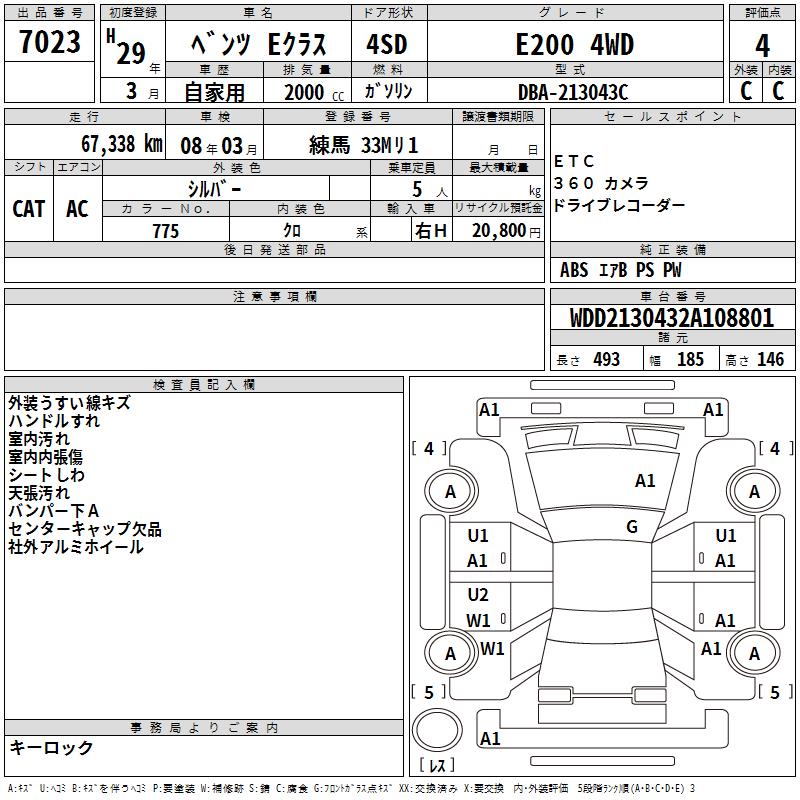
Task: Select the door type value "4SD"
Action: click(x=387, y=44)
